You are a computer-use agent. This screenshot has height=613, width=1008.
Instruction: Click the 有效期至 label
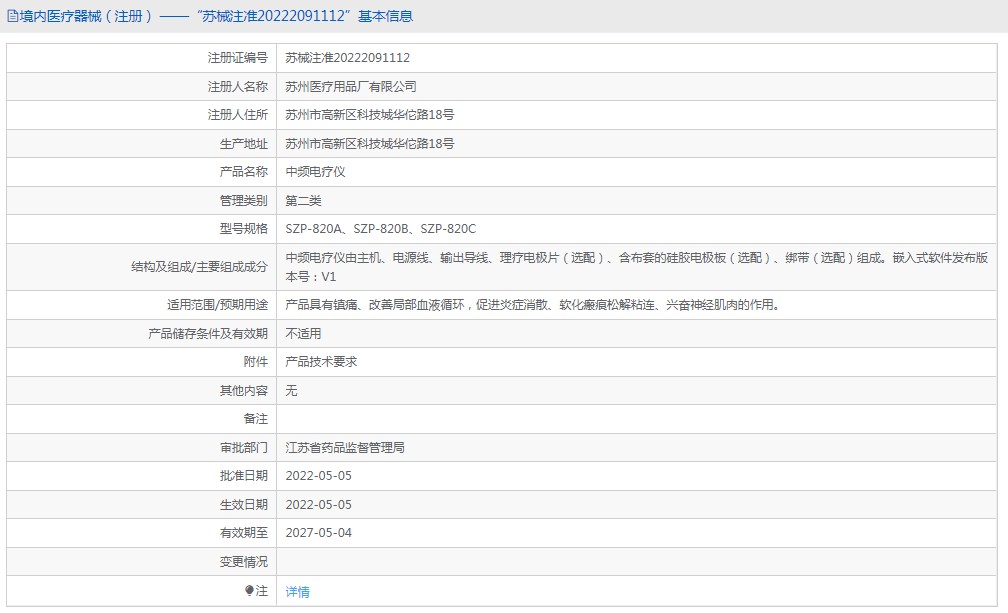244,533
